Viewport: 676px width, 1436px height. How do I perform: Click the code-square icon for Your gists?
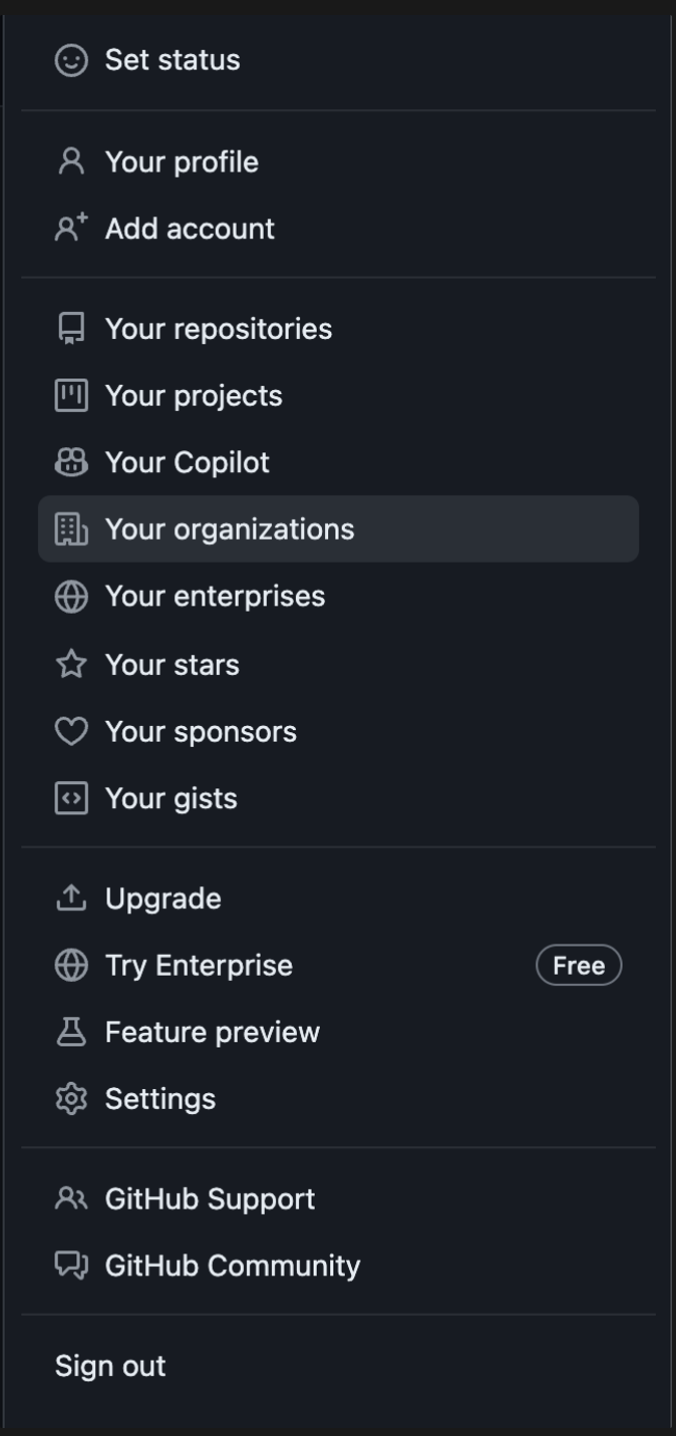pos(71,798)
